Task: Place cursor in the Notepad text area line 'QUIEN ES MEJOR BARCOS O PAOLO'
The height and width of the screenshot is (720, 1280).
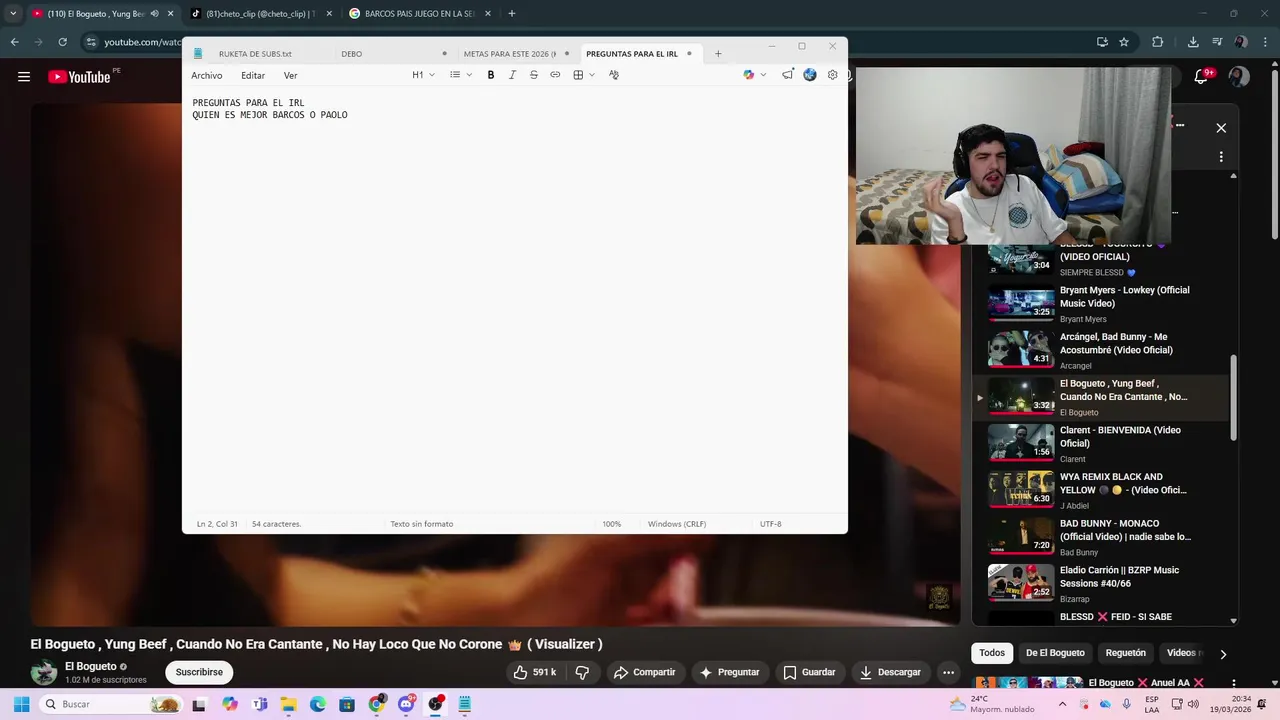Action: [270, 115]
